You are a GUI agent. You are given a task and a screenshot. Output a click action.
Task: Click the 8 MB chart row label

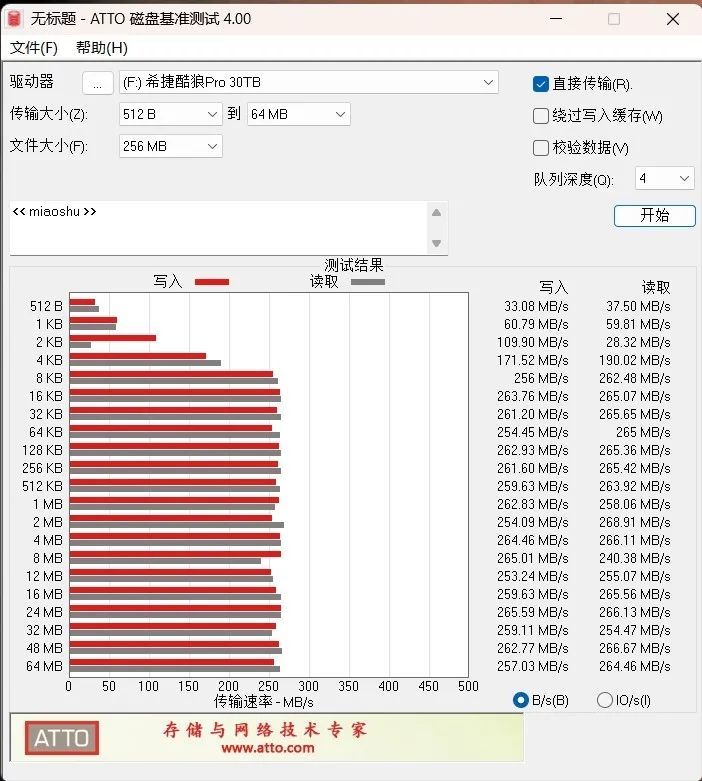(x=48, y=558)
